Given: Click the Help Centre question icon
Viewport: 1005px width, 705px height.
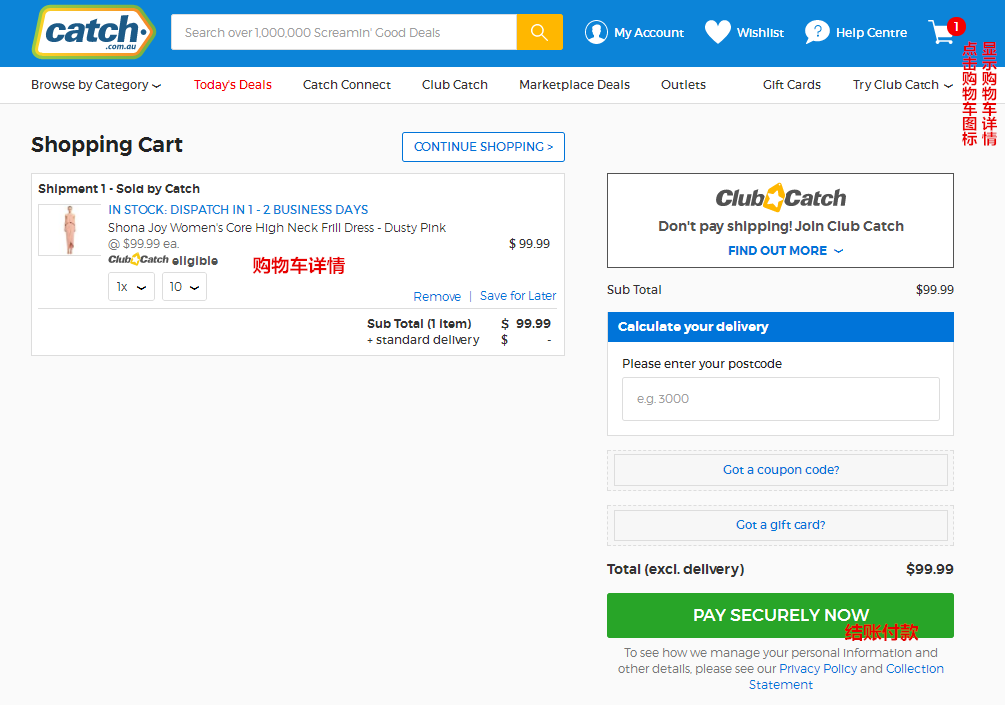Looking at the screenshot, I should tap(817, 32).
